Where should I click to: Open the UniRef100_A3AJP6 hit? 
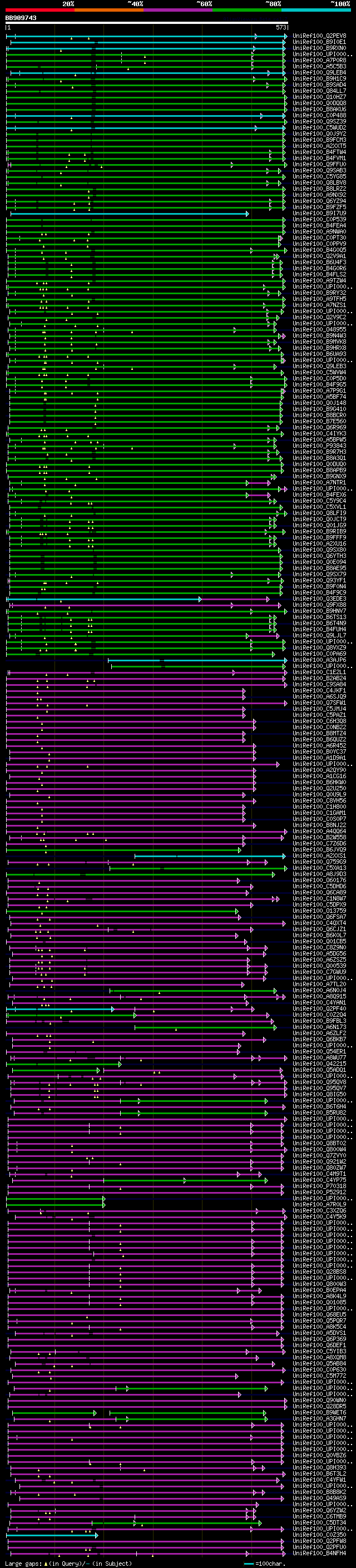tap(319, 660)
